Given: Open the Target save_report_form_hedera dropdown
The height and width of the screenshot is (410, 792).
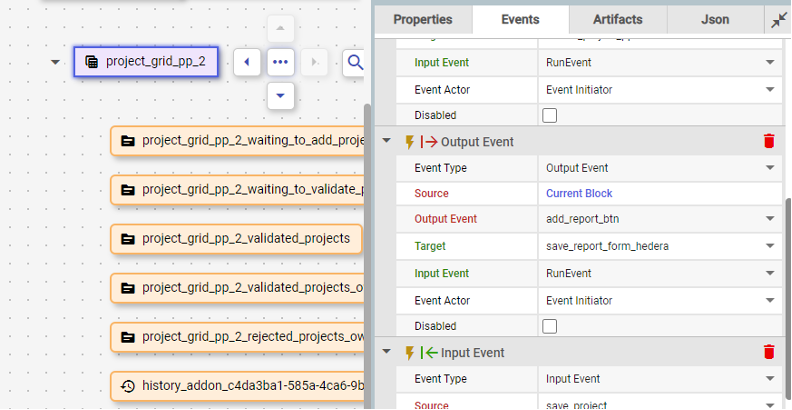Looking at the screenshot, I should (x=769, y=246).
